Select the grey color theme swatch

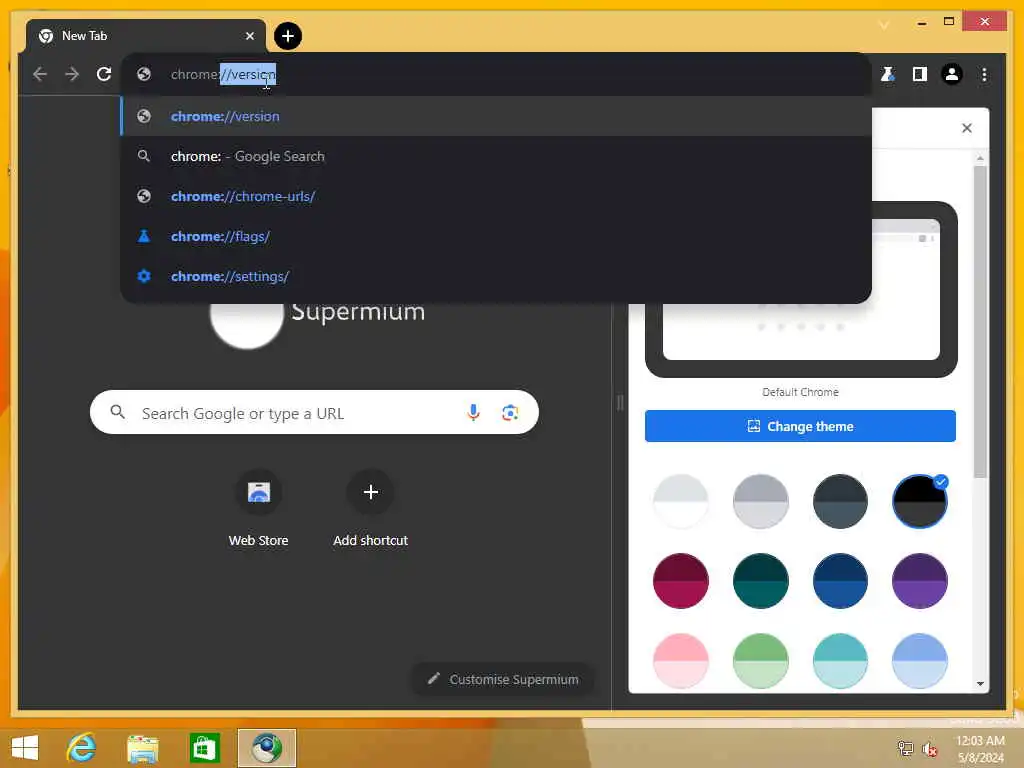point(761,502)
